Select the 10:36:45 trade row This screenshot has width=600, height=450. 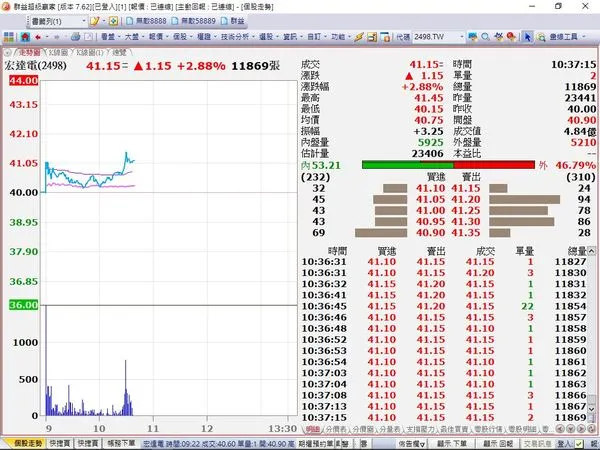pos(444,307)
